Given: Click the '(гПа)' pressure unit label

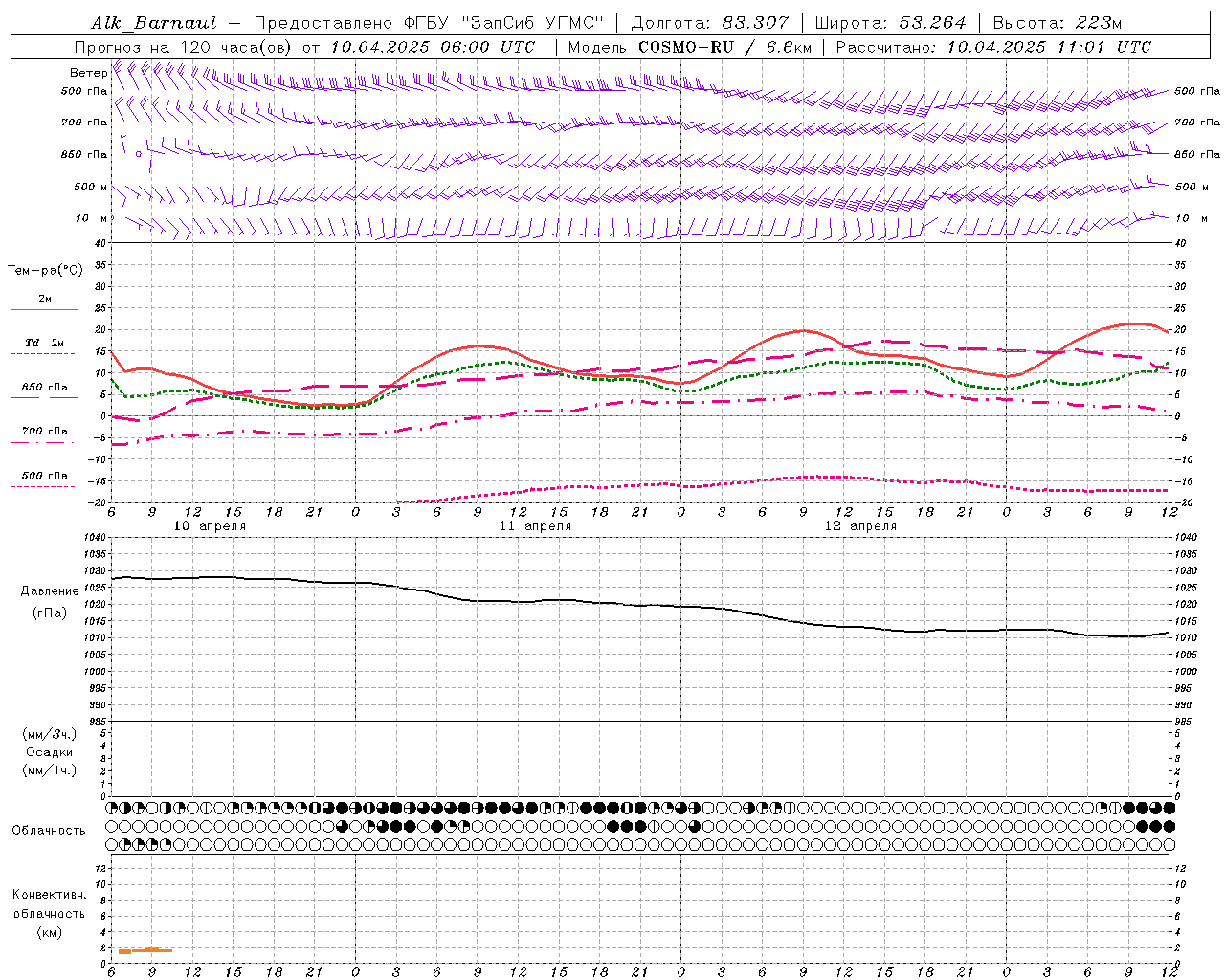Looking at the screenshot, I should 50,613.
